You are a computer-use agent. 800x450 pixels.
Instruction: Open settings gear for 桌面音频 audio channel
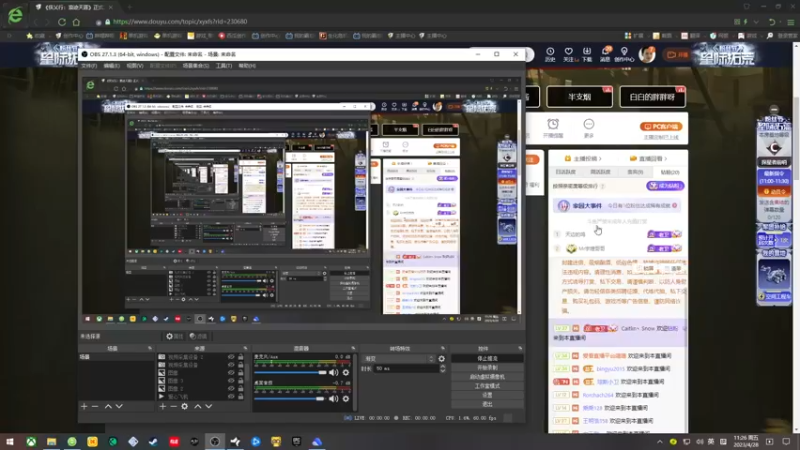point(346,398)
